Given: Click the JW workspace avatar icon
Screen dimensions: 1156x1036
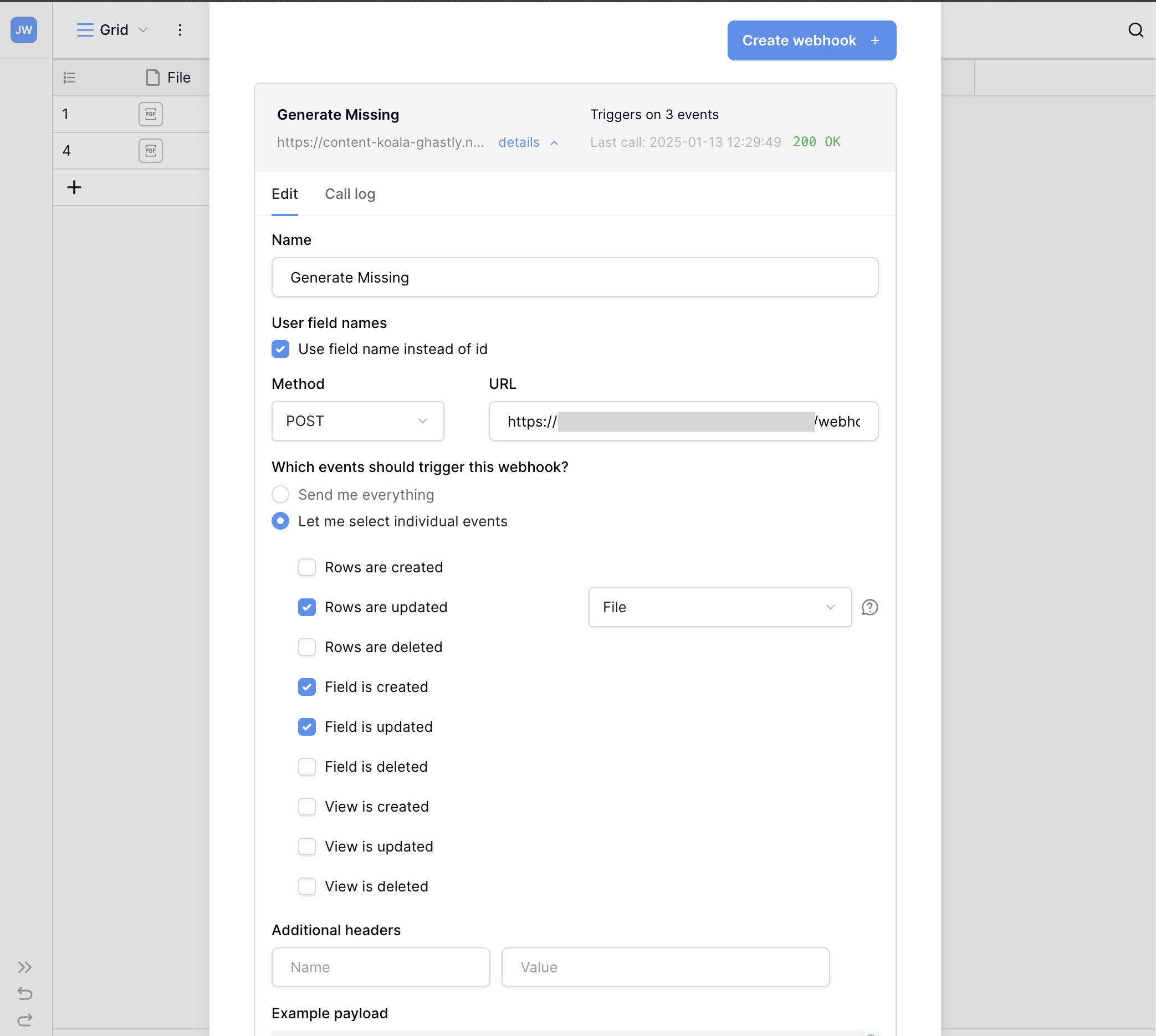Looking at the screenshot, I should coord(23,29).
